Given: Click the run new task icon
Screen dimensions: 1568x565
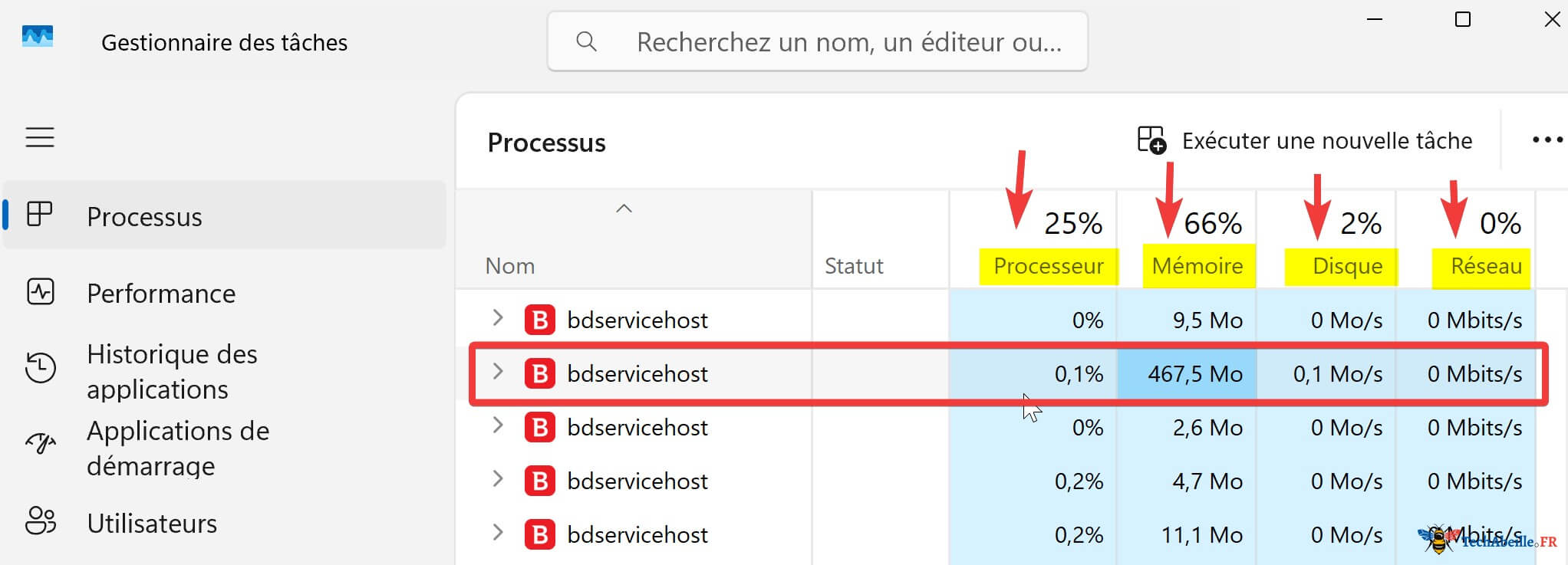Looking at the screenshot, I should 1151,140.
